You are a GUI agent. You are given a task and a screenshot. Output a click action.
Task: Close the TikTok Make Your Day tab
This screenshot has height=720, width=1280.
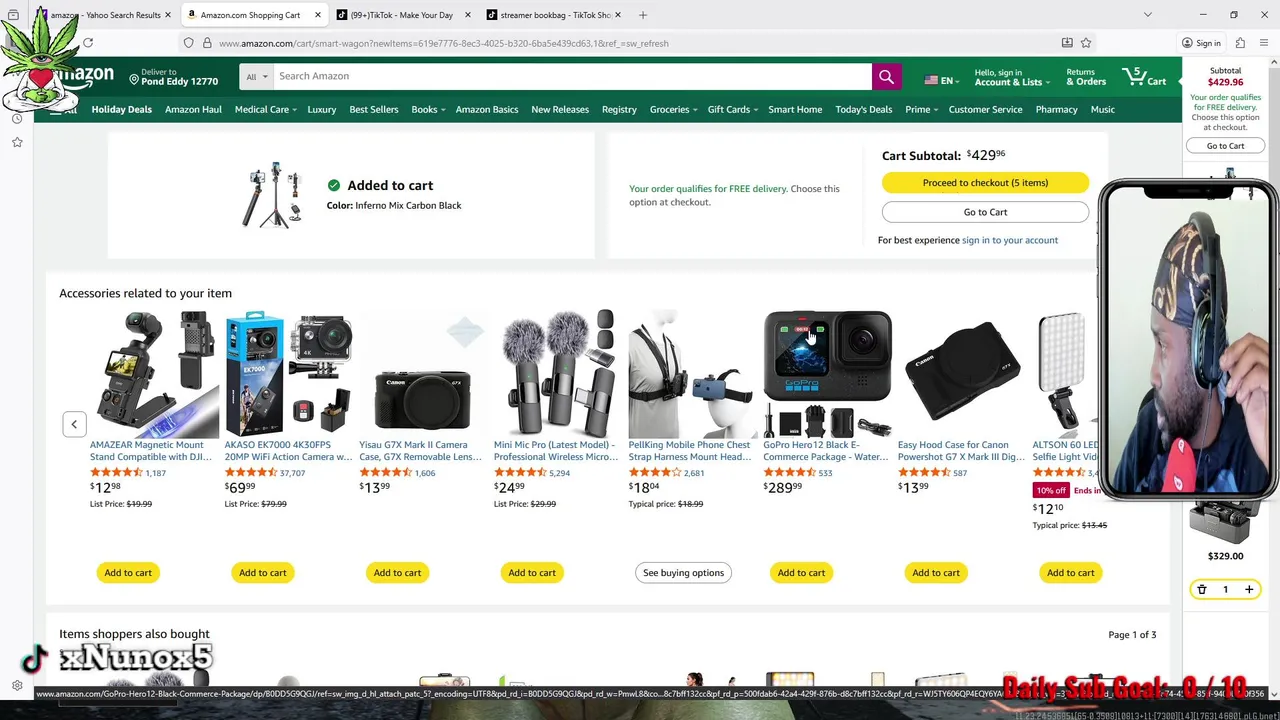click(x=467, y=15)
